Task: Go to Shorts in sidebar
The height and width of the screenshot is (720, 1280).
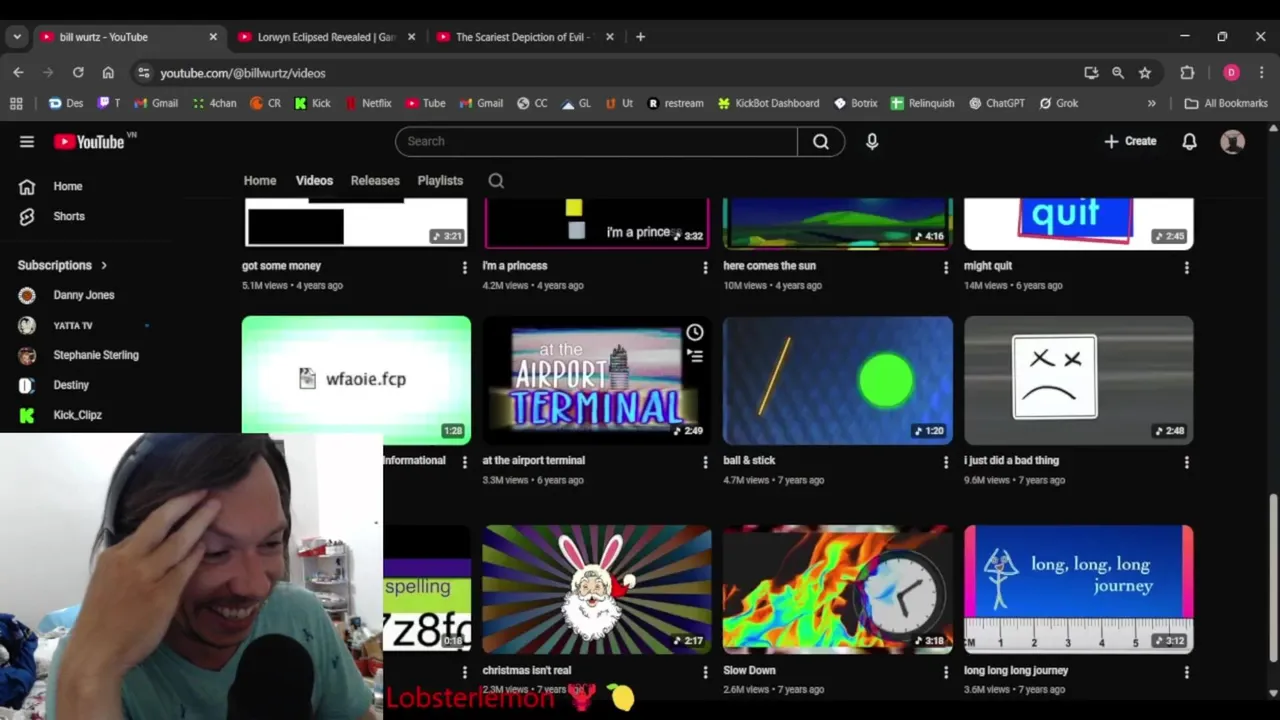Action: coord(68,216)
